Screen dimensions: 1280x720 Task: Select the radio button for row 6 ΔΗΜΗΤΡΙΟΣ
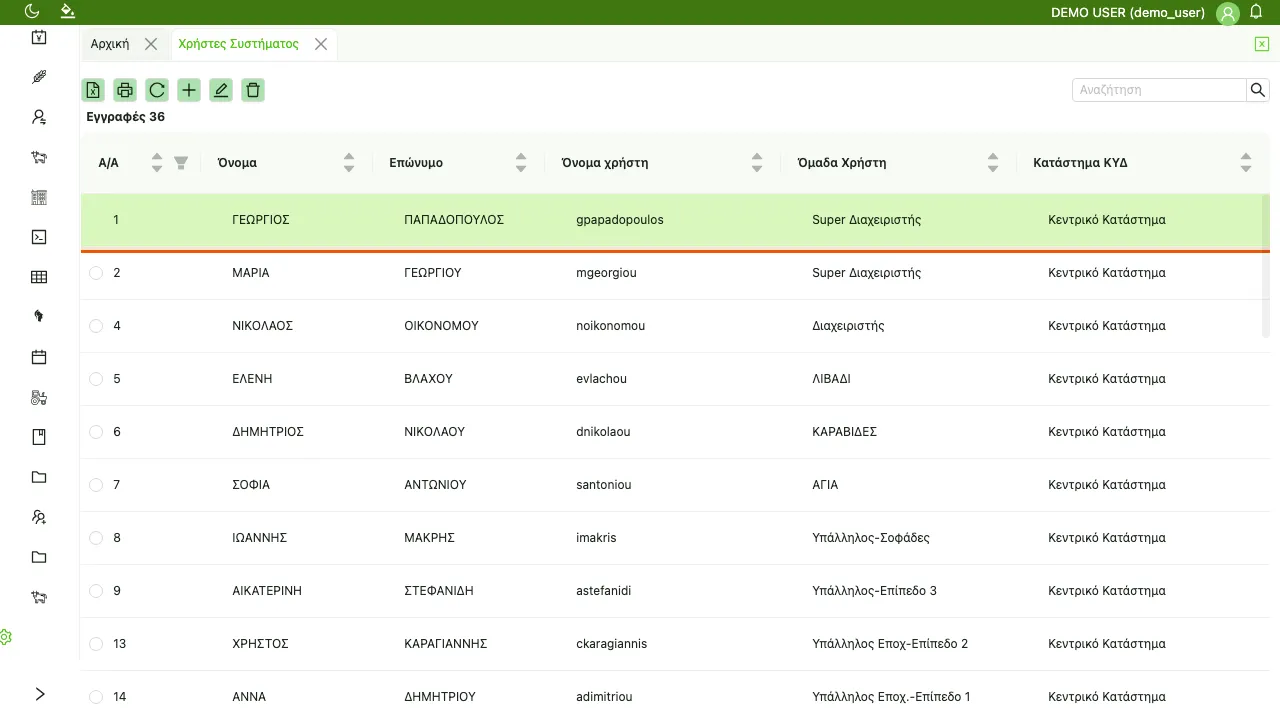(x=96, y=432)
